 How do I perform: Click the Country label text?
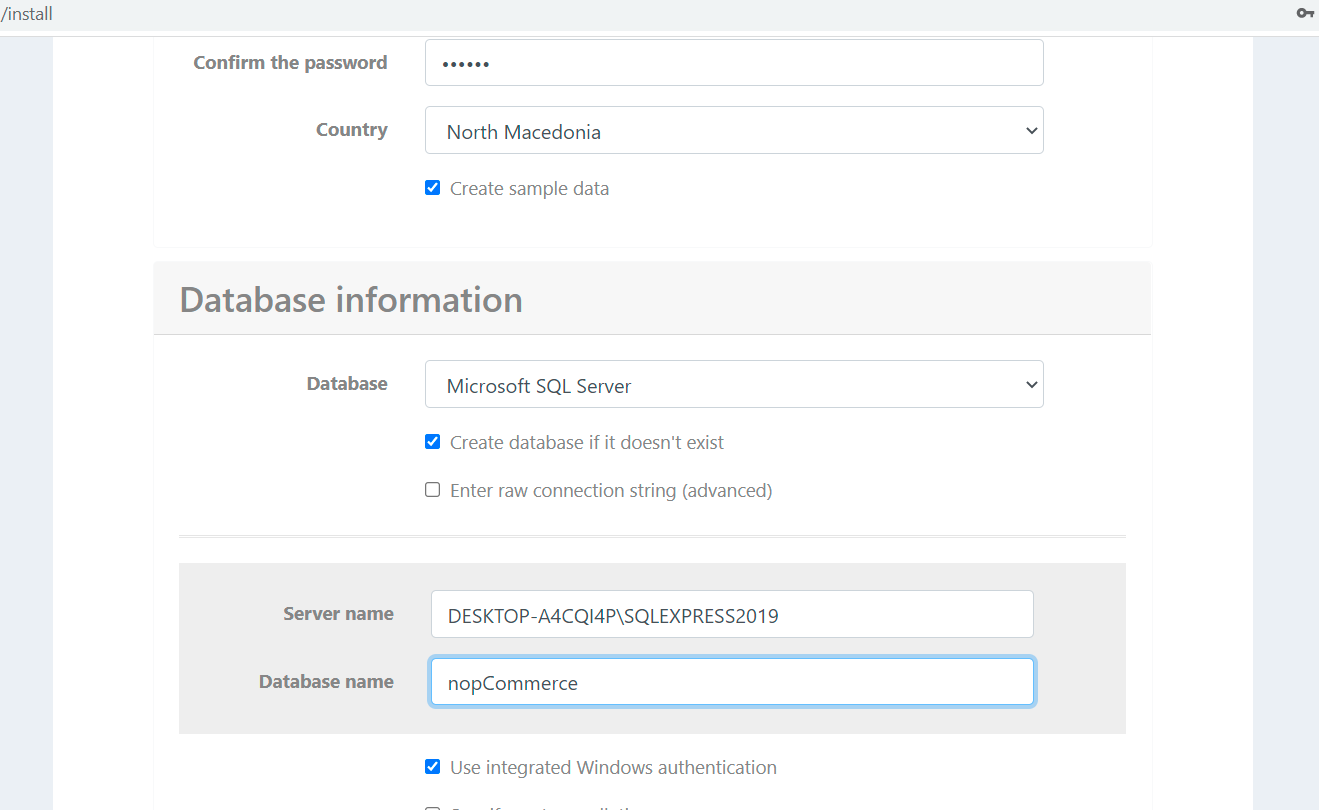coord(351,129)
